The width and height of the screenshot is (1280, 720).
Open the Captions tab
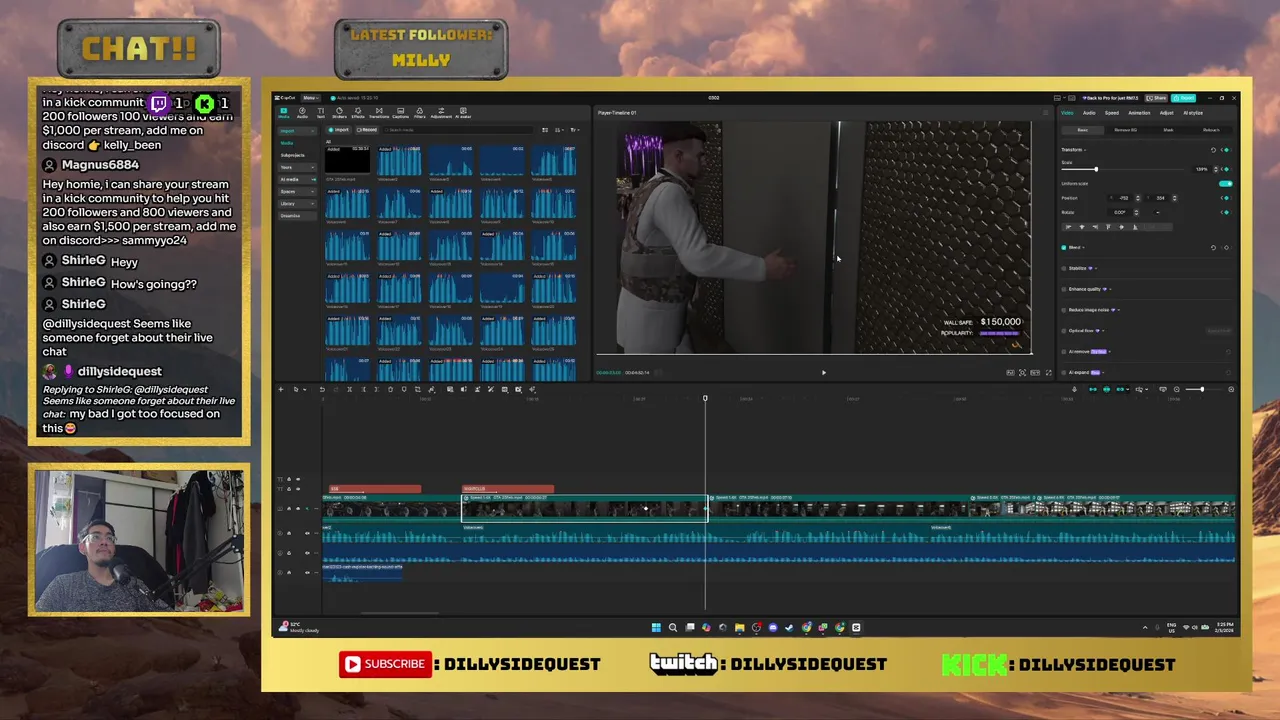[x=400, y=113]
